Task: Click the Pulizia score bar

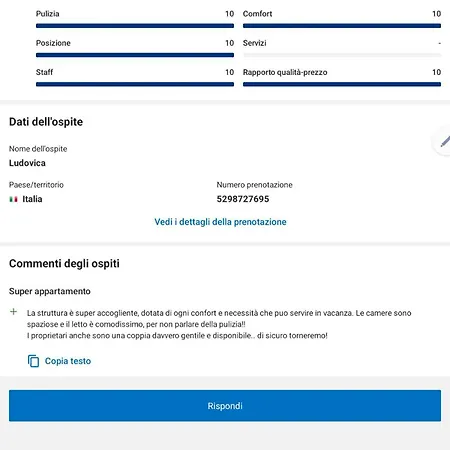Action: pyautogui.click(x=135, y=26)
